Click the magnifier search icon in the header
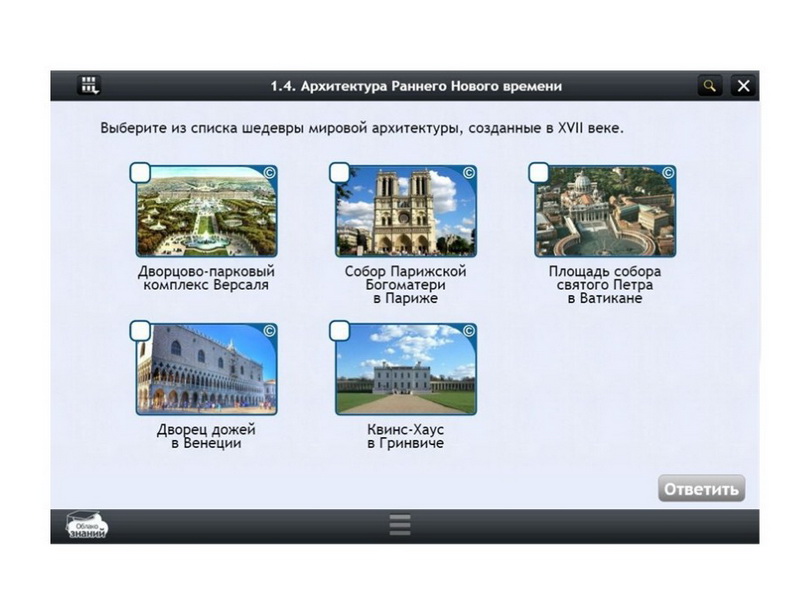The height and width of the screenshot is (600, 800). point(709,86)
